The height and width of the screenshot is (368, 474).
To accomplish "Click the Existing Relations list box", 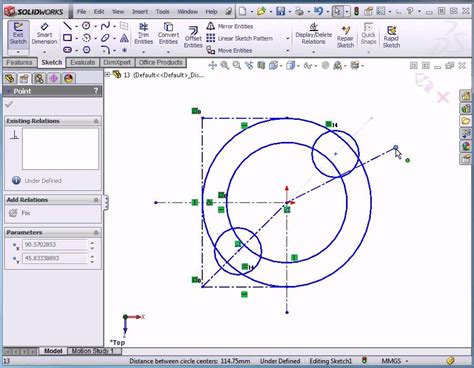I will point(60,149).
